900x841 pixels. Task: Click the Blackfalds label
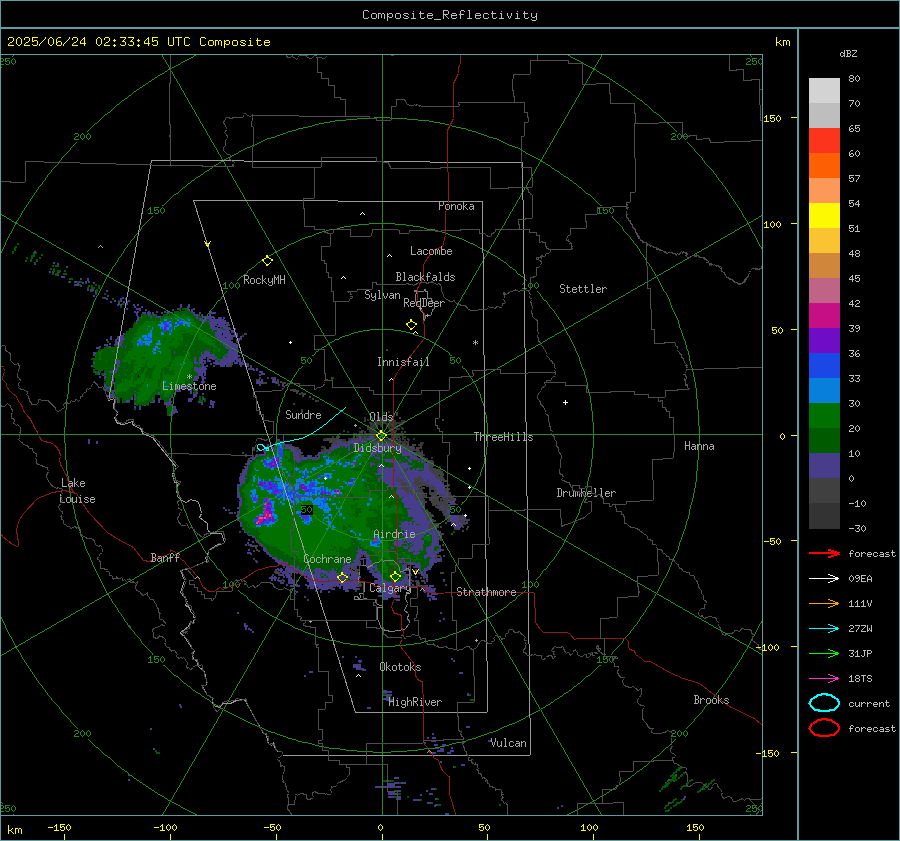click(425, 277)
